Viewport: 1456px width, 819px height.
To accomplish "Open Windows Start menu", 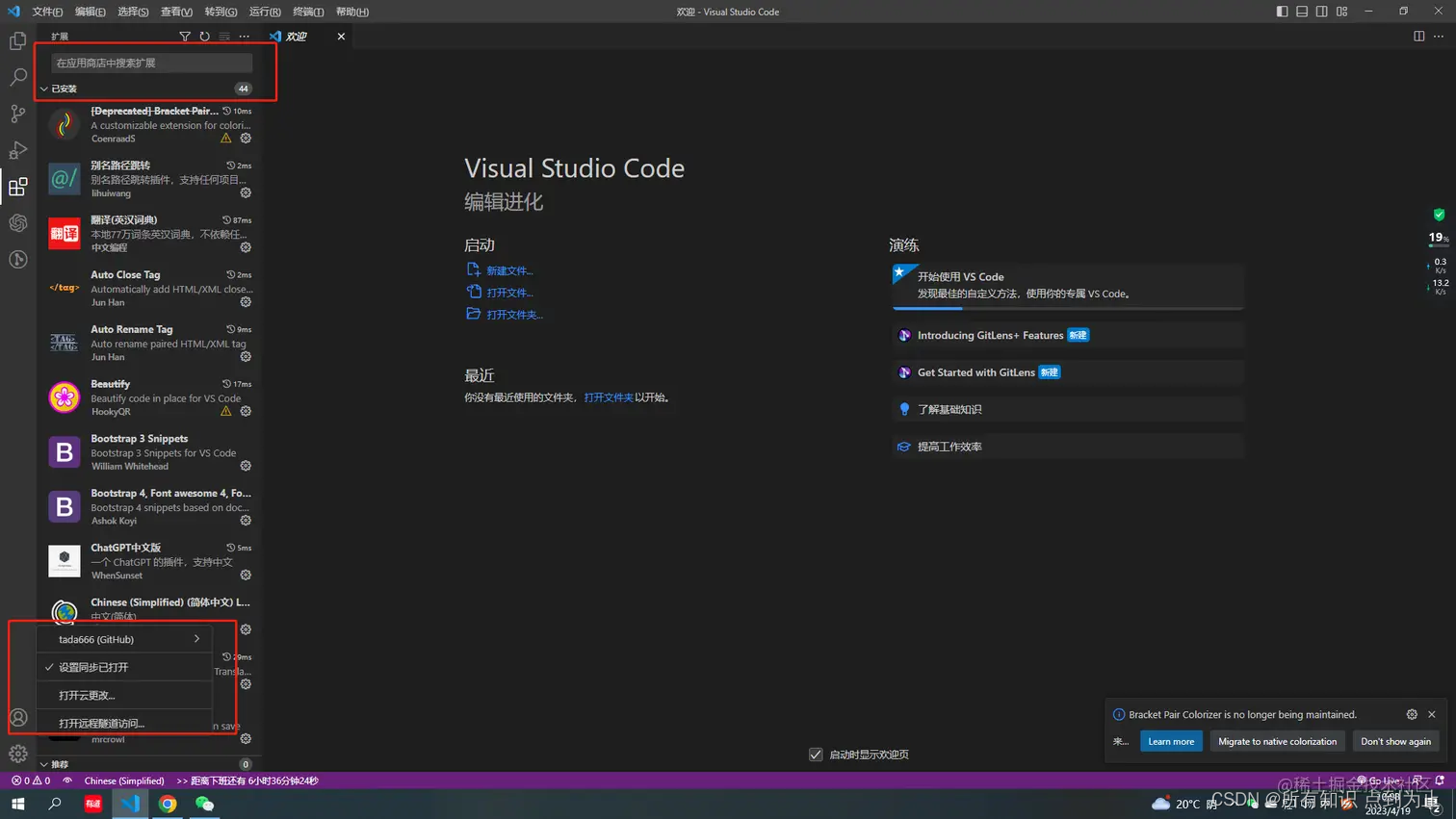I will [x=17, y=804].
